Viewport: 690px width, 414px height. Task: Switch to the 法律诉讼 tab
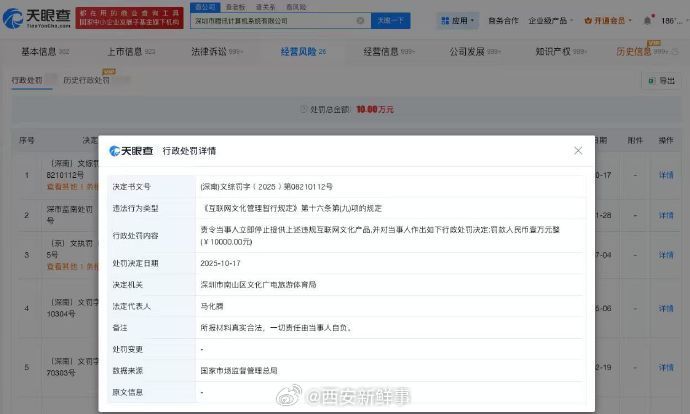(217, 51)
